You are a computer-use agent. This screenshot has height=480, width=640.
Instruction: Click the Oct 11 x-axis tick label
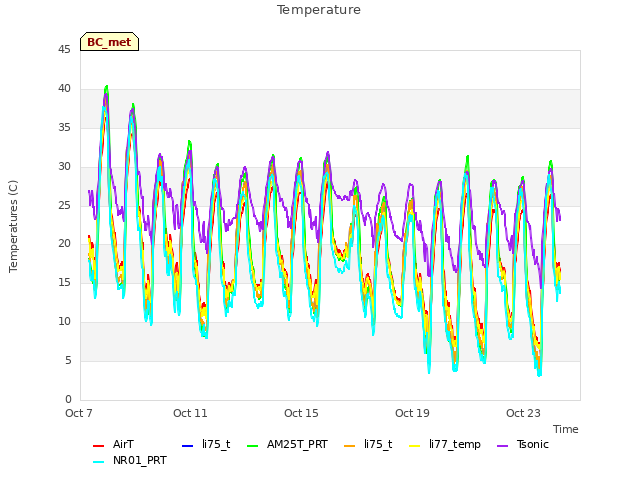coord(190,413)
